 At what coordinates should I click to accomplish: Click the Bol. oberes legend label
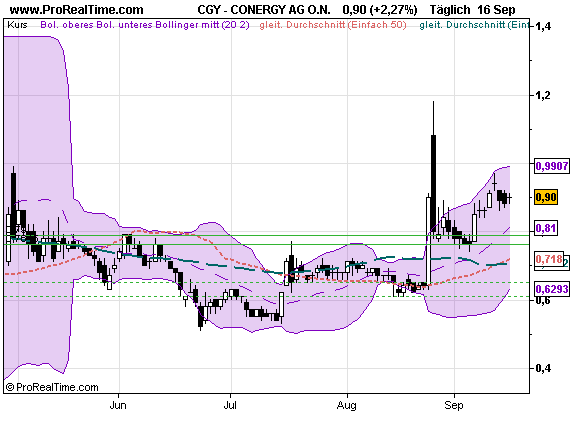point(67,25)
